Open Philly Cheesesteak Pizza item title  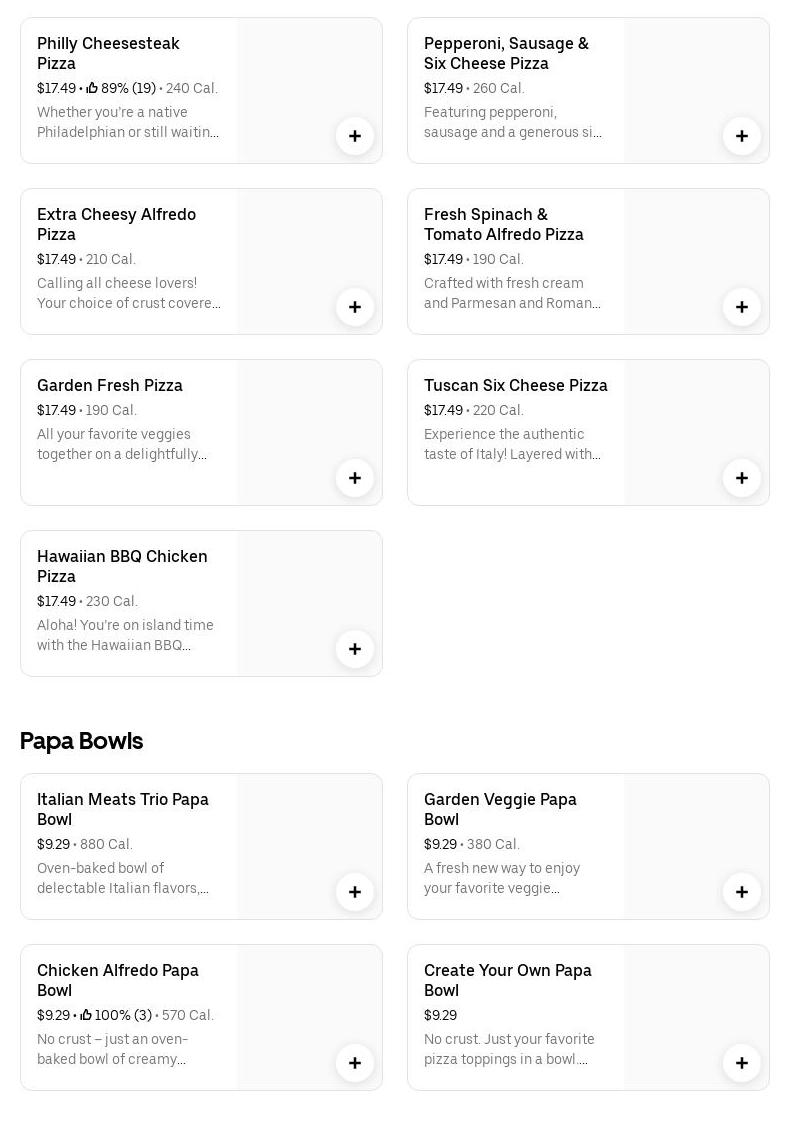(x=108, y=53)
